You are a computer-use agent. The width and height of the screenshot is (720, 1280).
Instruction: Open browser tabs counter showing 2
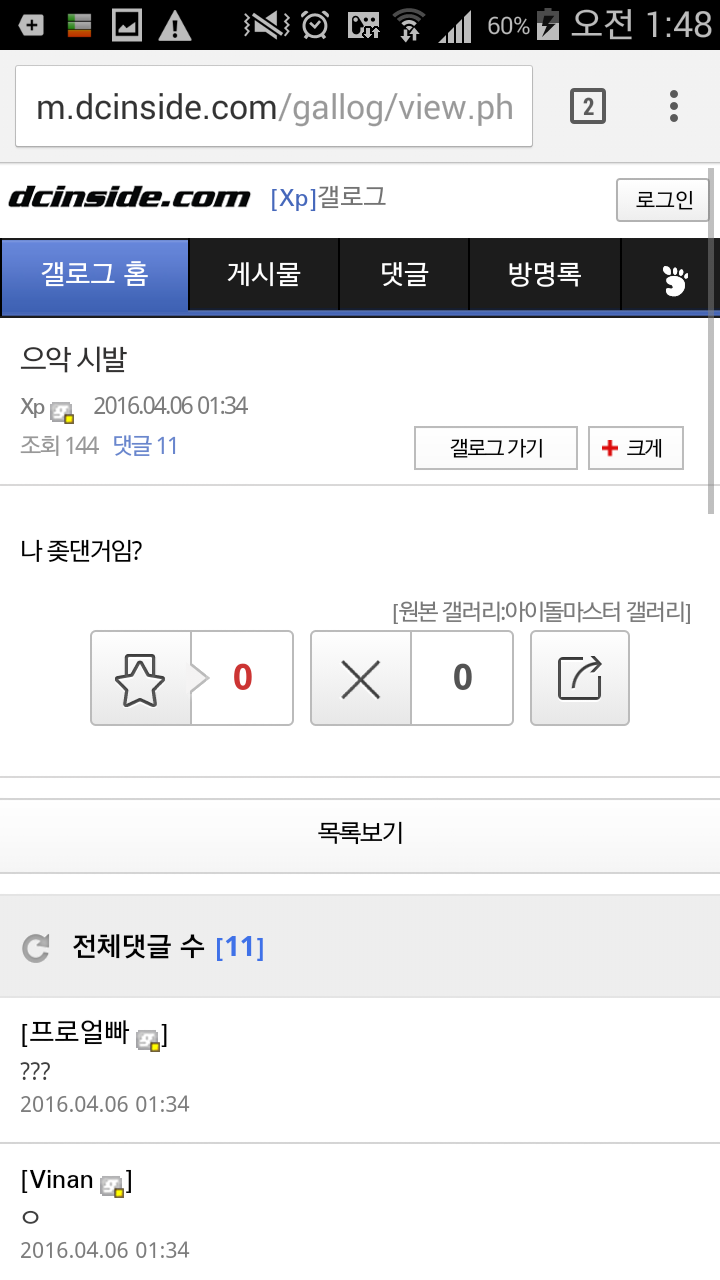(588, 106)
